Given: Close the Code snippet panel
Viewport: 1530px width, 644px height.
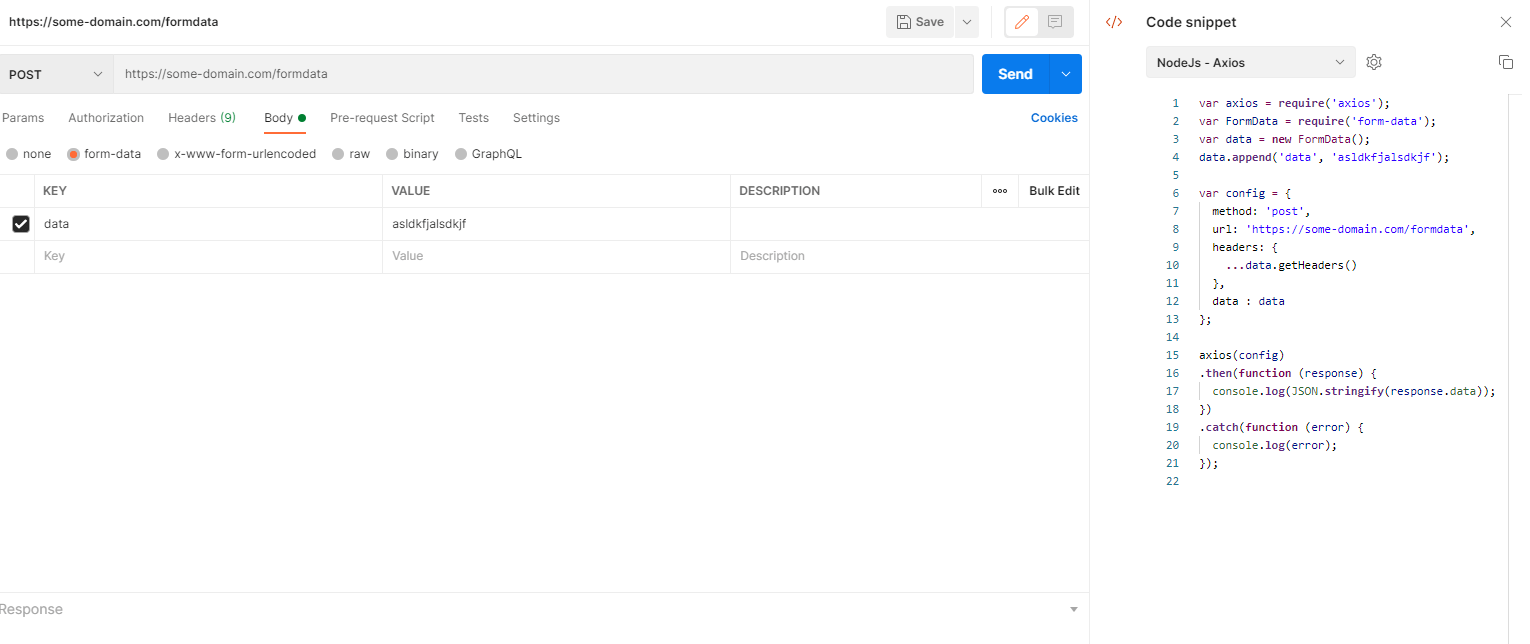Looking at the screenshot, I should pyautogui.click(x=1505, y=21).
